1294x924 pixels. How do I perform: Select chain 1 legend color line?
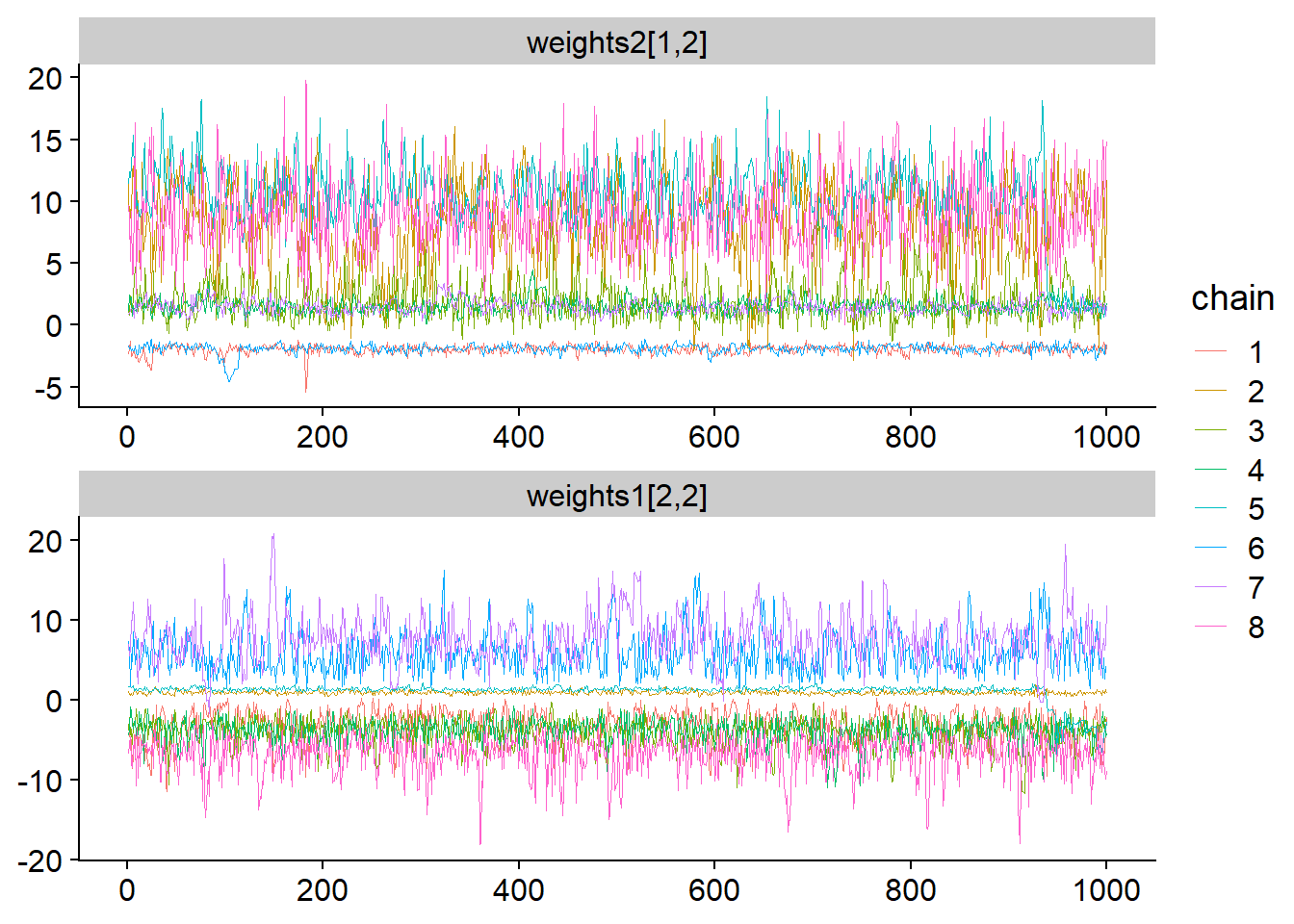pyautogui.click(x=1211, y=352)
